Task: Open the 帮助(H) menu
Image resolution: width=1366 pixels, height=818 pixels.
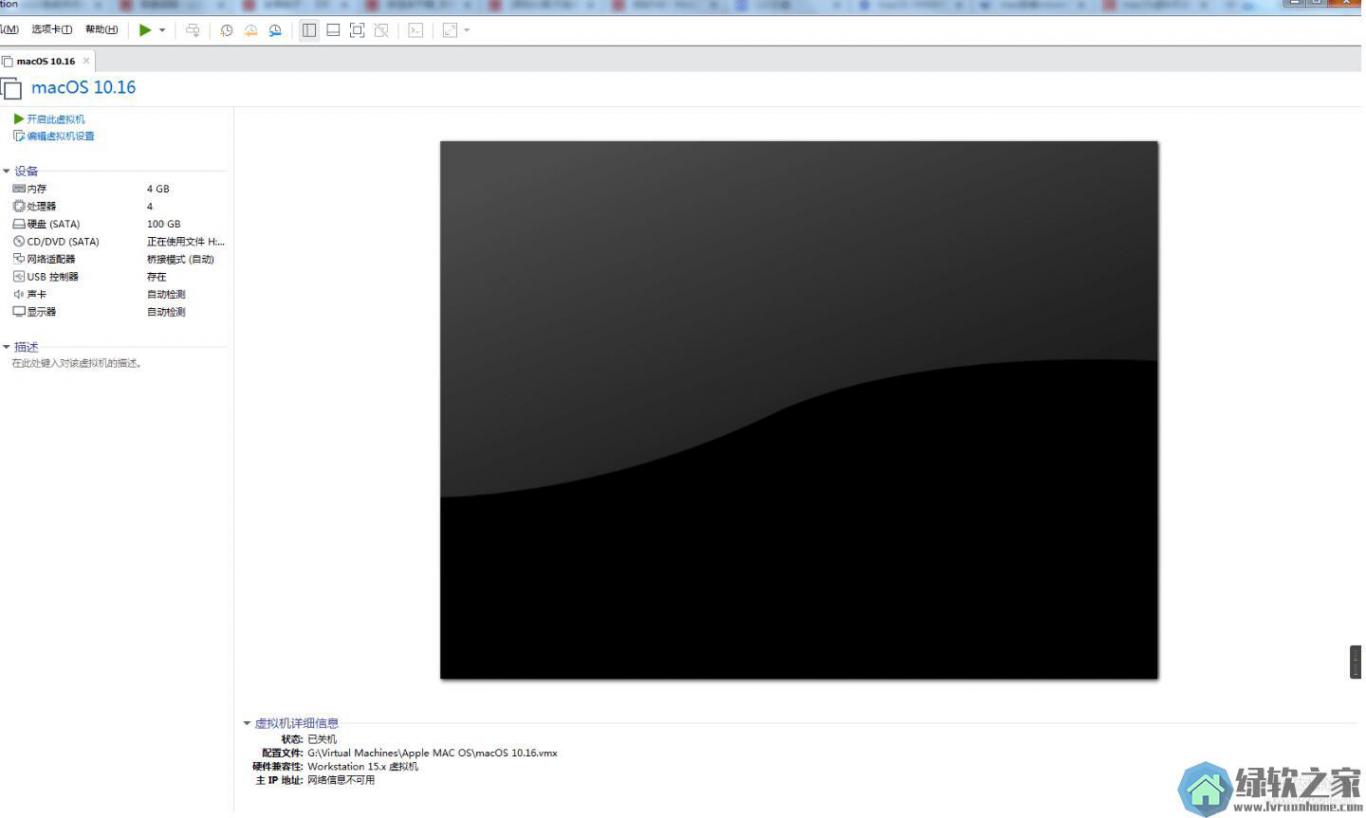Action: (x=101, y=30)
